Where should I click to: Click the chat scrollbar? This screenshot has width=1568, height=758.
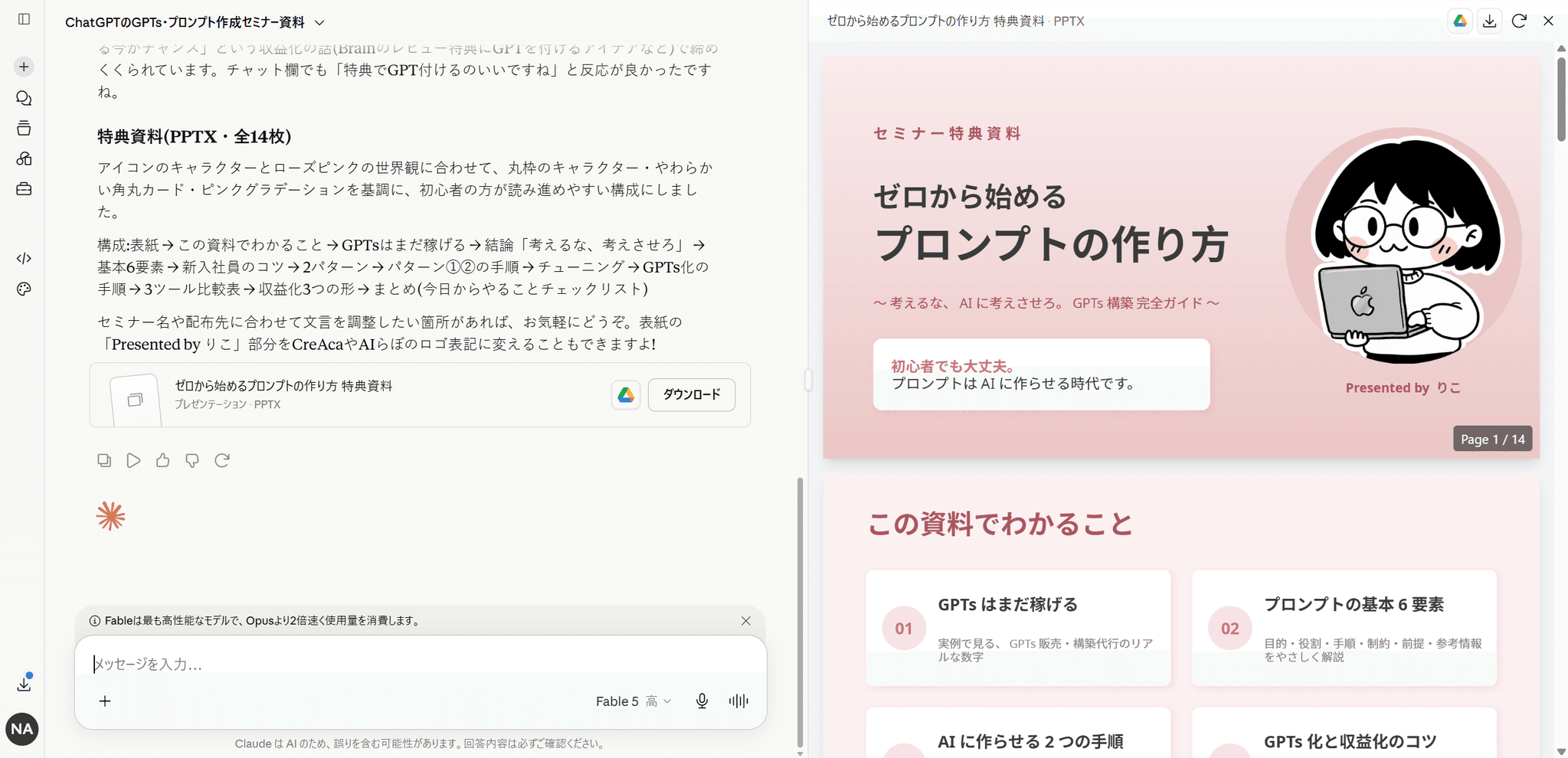coord(800,613)
